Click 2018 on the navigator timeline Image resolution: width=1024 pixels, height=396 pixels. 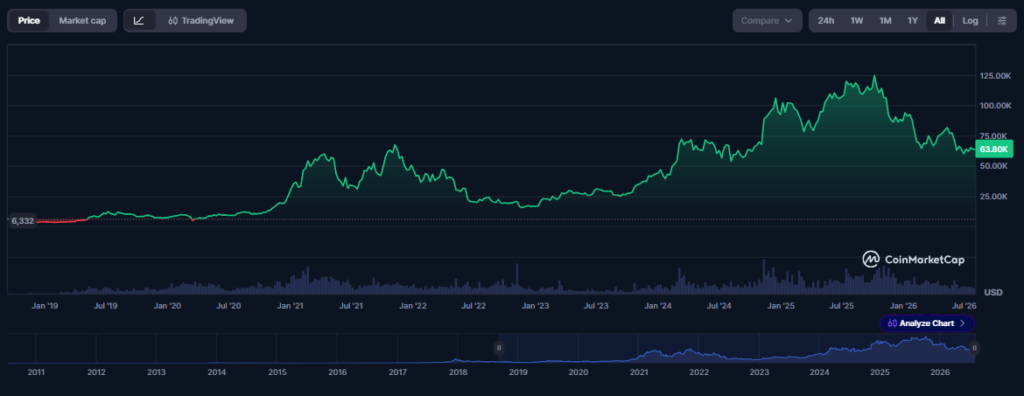point(458,372)
